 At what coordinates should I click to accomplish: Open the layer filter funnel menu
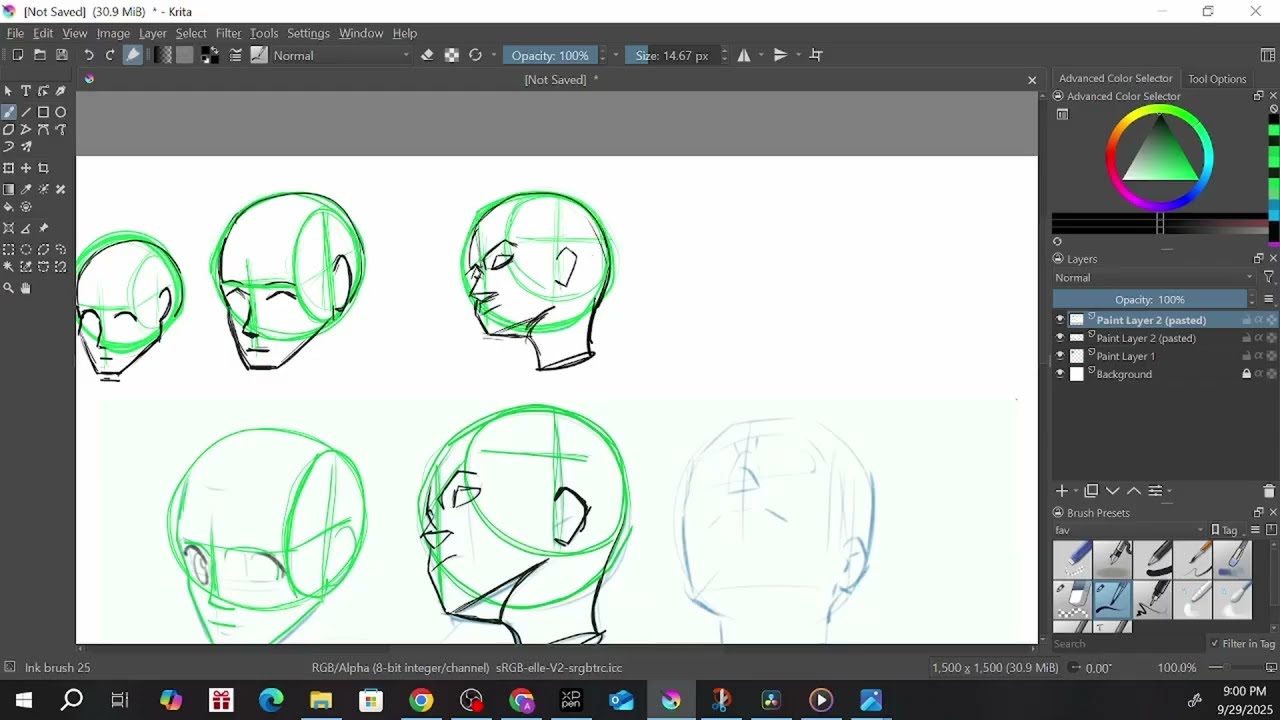click(1269, 278)
